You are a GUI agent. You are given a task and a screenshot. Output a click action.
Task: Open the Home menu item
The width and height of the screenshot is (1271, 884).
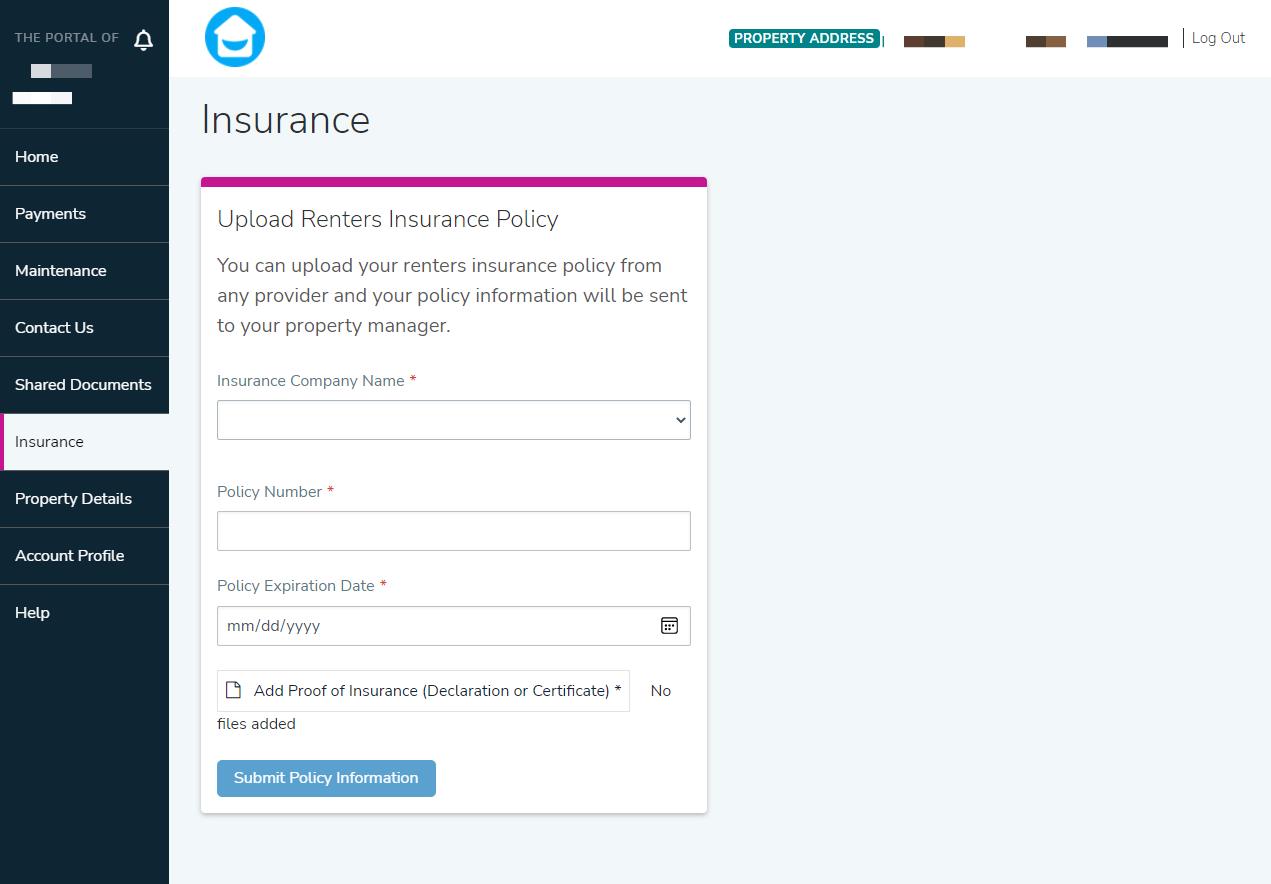point(37,157)
